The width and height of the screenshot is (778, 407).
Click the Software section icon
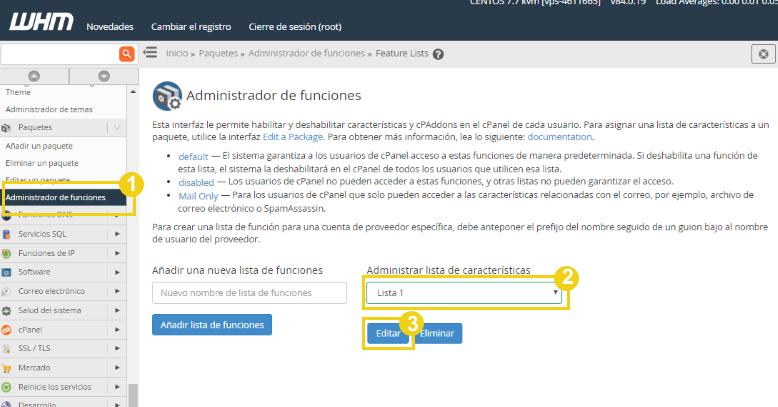[6, 272]
